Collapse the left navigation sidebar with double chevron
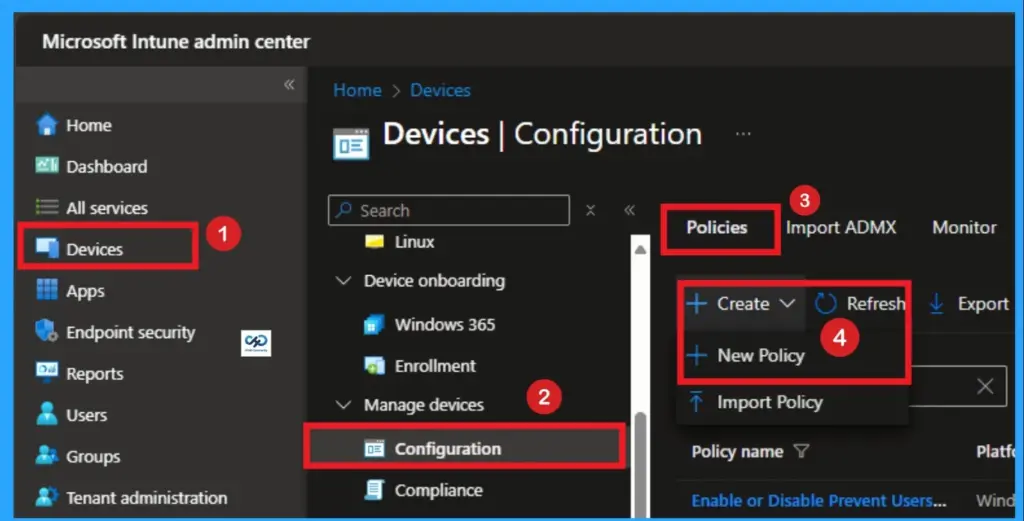 tap(289, 85)
